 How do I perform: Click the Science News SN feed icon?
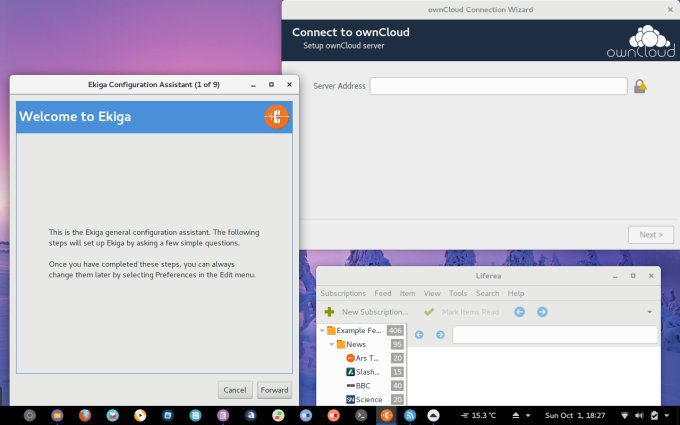point(350,399)
